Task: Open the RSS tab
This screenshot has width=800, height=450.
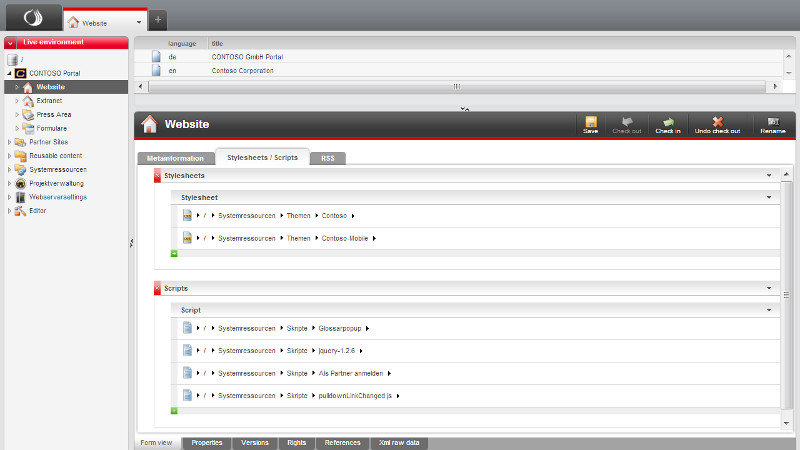Action: click(327, 158)
